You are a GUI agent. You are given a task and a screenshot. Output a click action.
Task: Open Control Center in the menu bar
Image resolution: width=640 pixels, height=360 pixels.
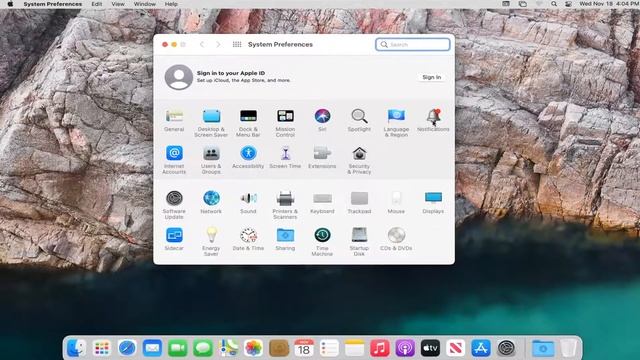[568, 4]
